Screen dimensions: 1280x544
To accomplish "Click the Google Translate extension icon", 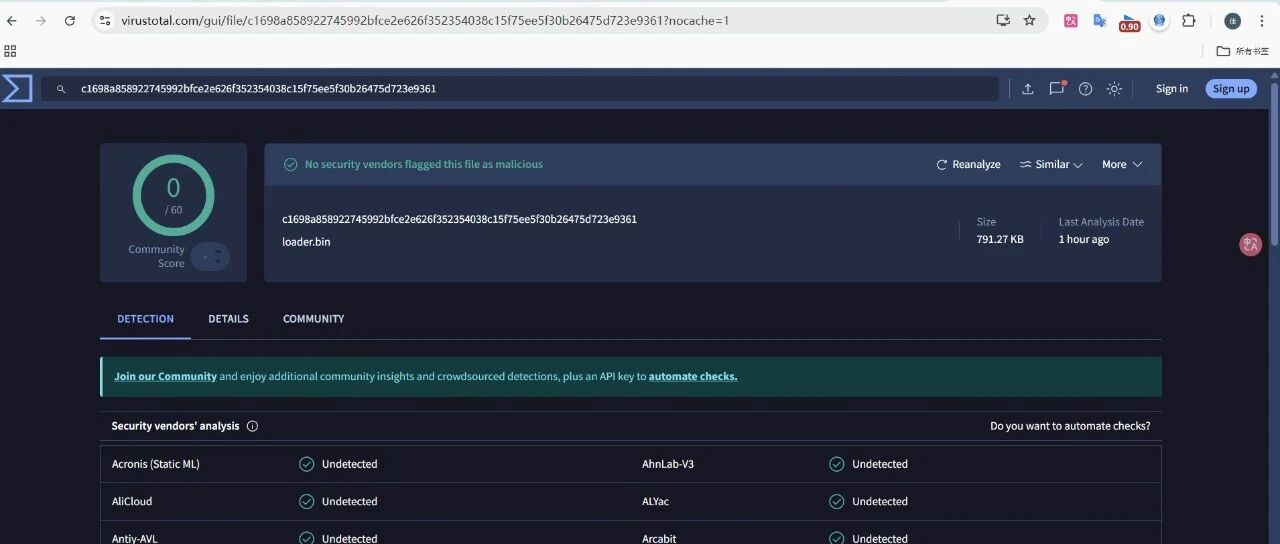I will click(1100, 20).
